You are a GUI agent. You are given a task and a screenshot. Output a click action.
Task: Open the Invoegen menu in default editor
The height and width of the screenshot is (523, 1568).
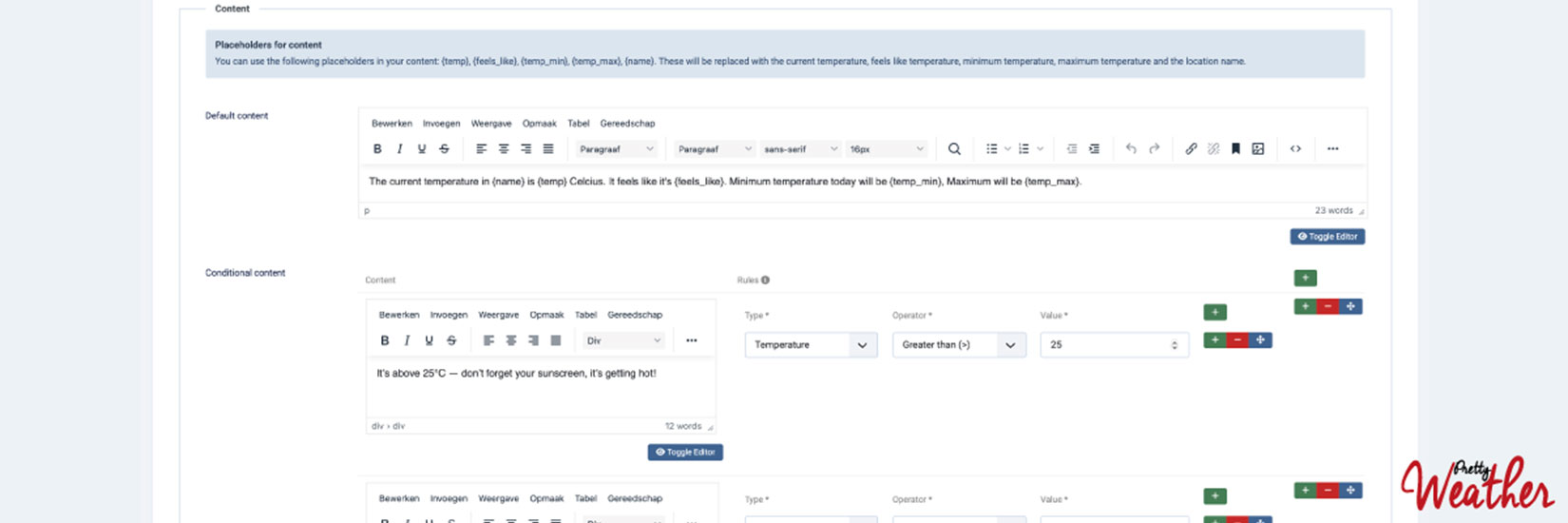point(441,124)
